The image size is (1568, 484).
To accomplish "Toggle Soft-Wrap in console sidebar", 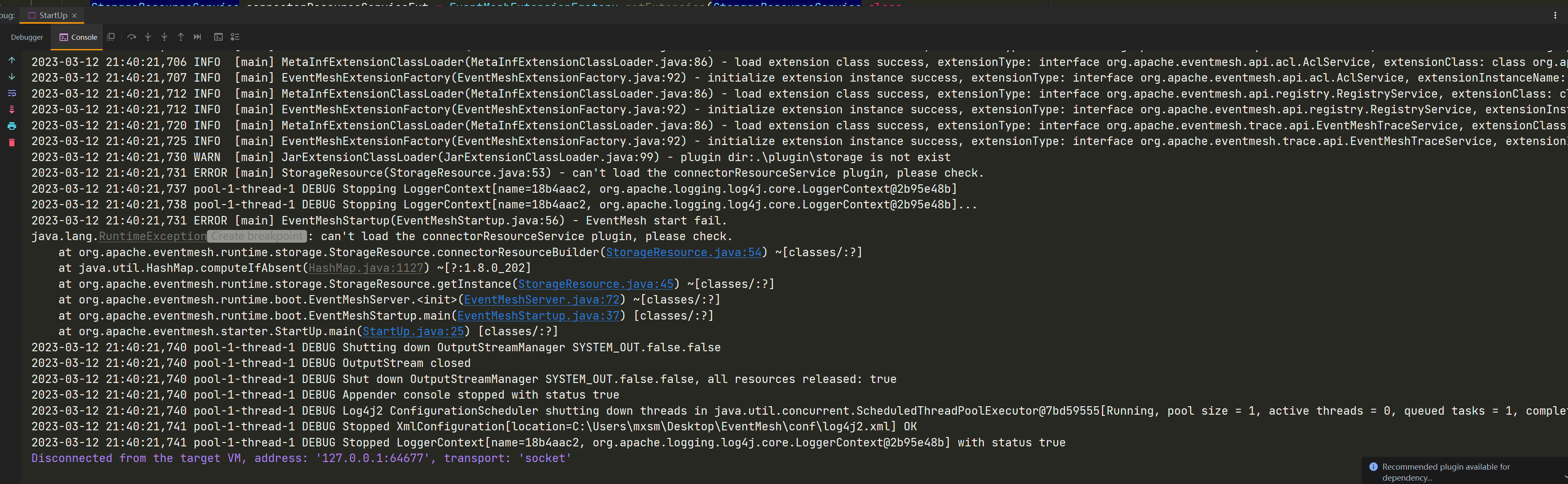I will point(11,93).
